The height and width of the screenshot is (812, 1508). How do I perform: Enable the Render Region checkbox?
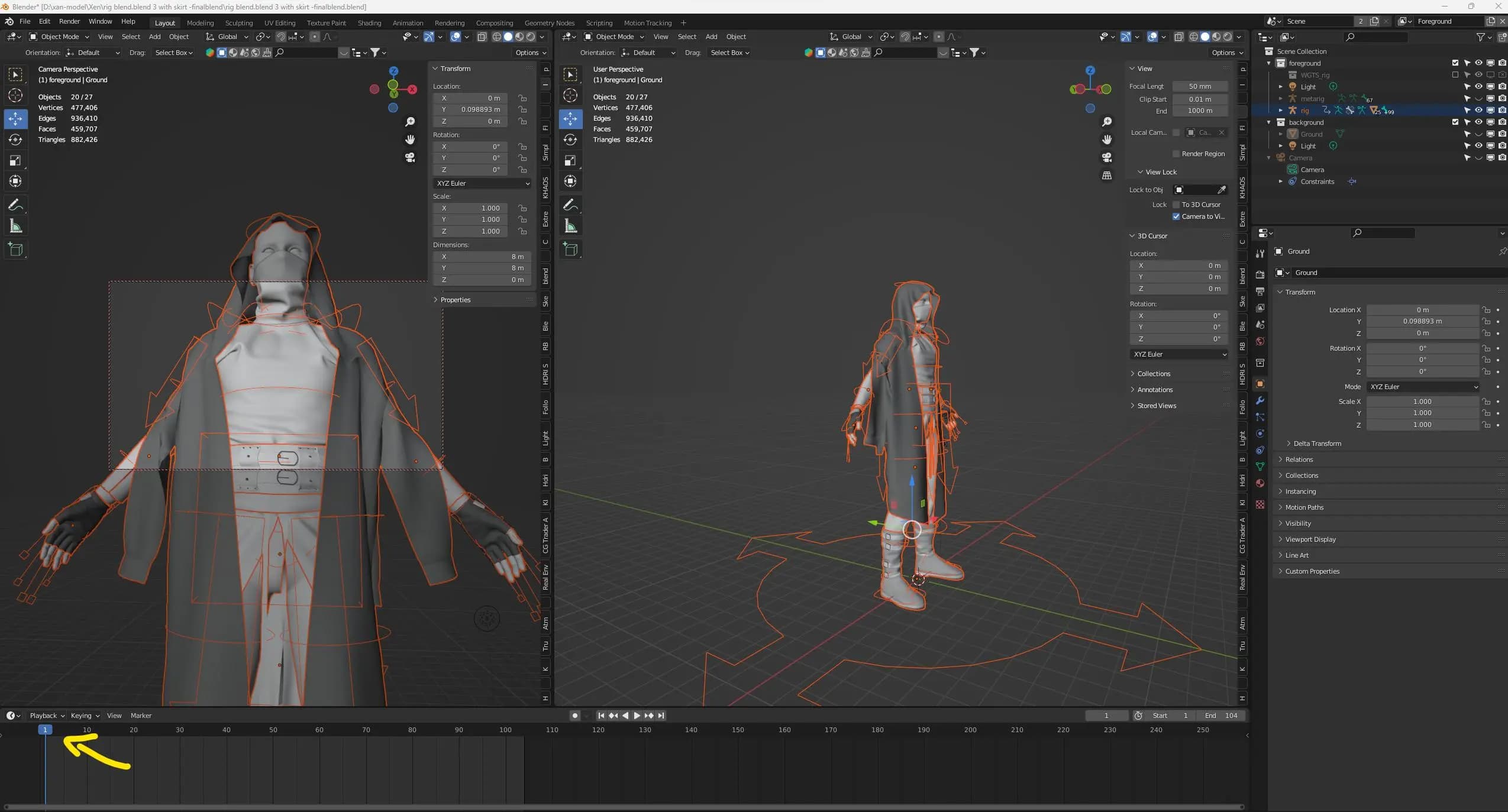pyautogui.click(x=1177, y=154)
